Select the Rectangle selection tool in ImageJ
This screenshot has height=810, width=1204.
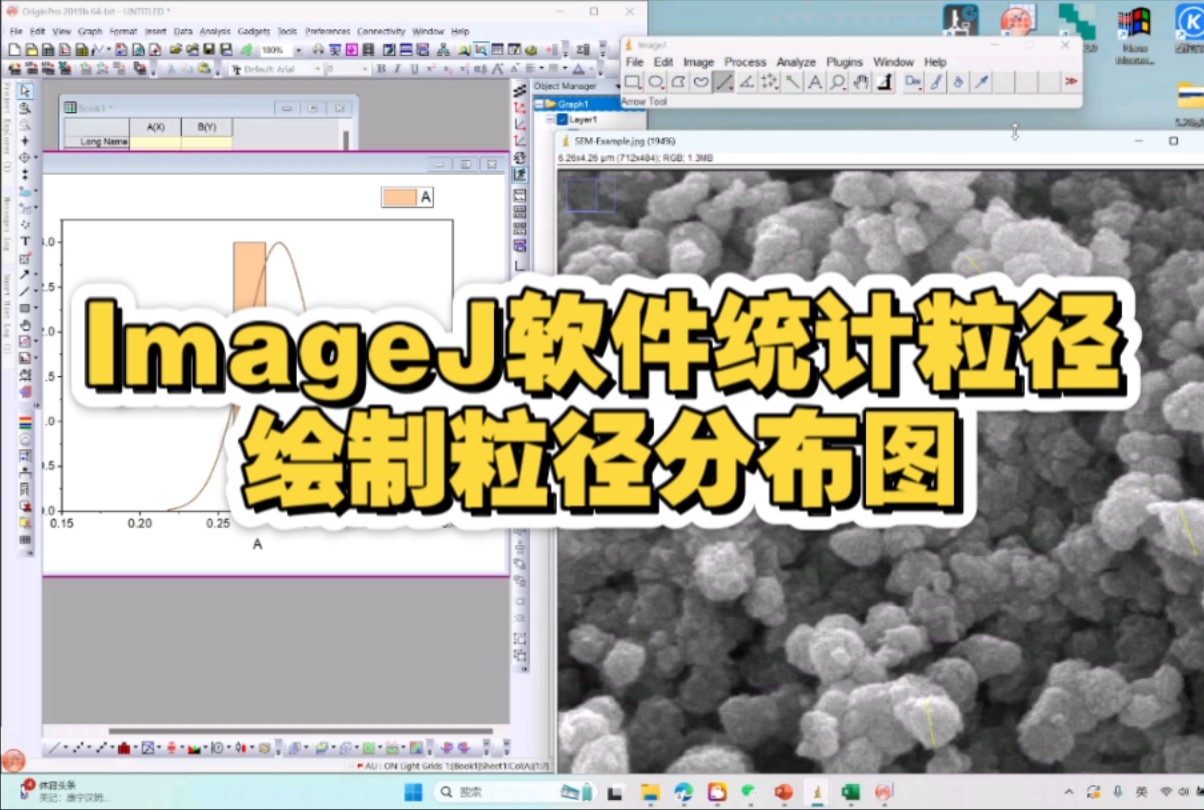point(633,83)
